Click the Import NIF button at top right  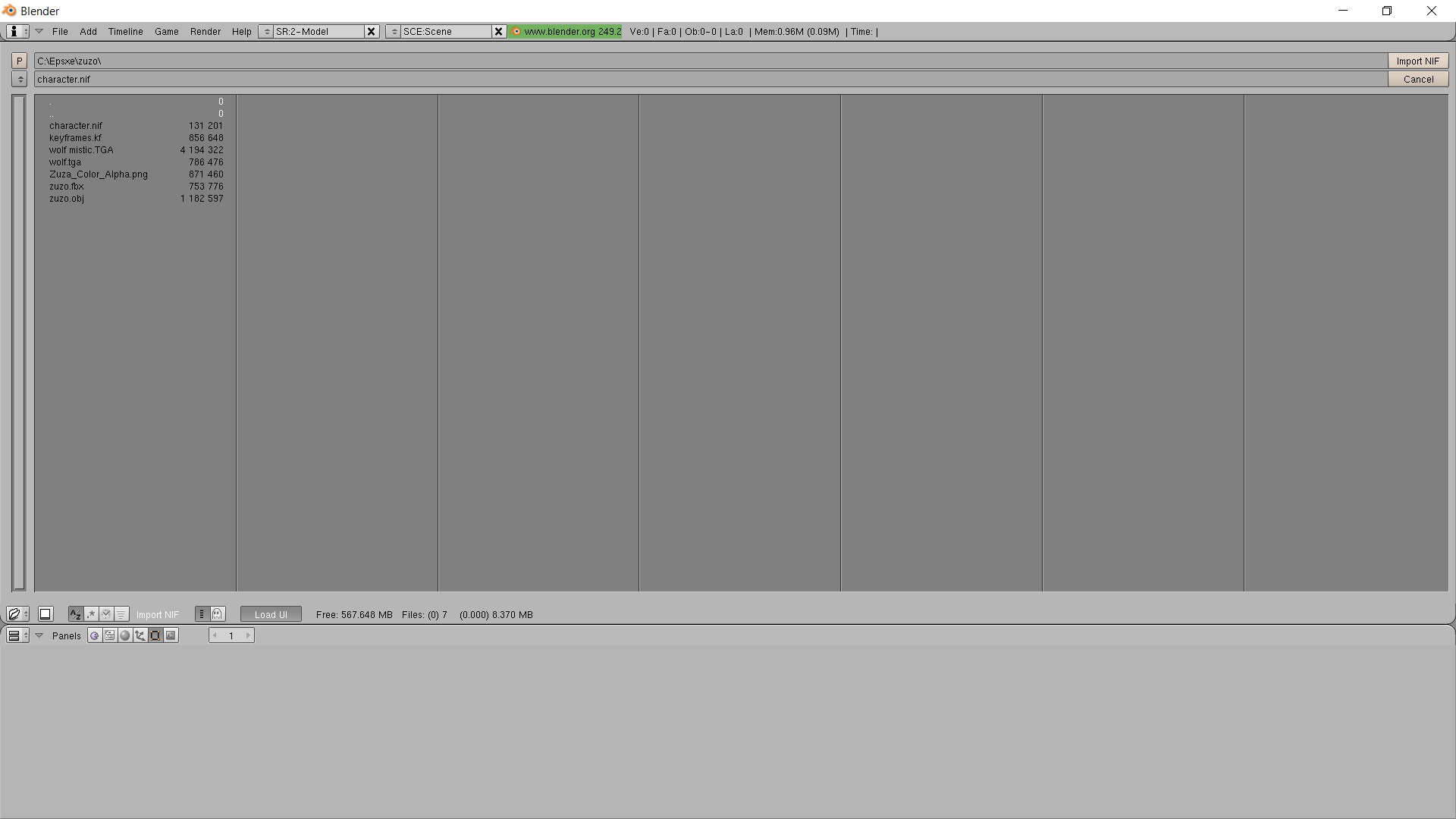(1418, 61)
